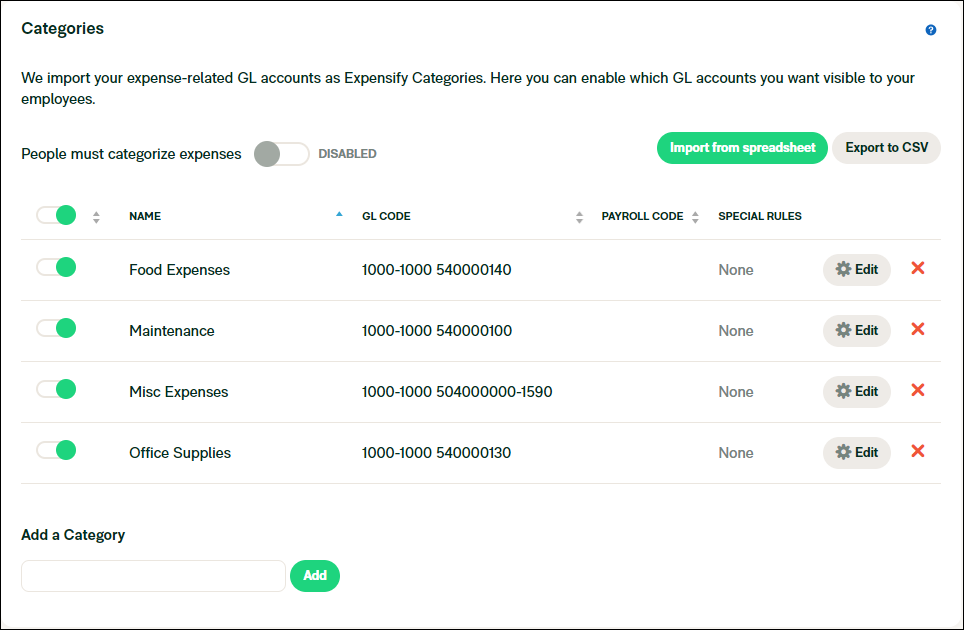Enable People must categorize expenses toggle
The height and width of the screenshot is (630, 964).
281,154
